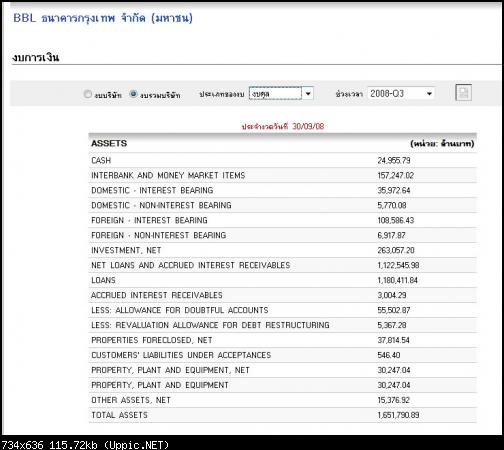Select the consolidated statement radio button
This screenshot has height=450, width=504.
(x=133, y=94)
